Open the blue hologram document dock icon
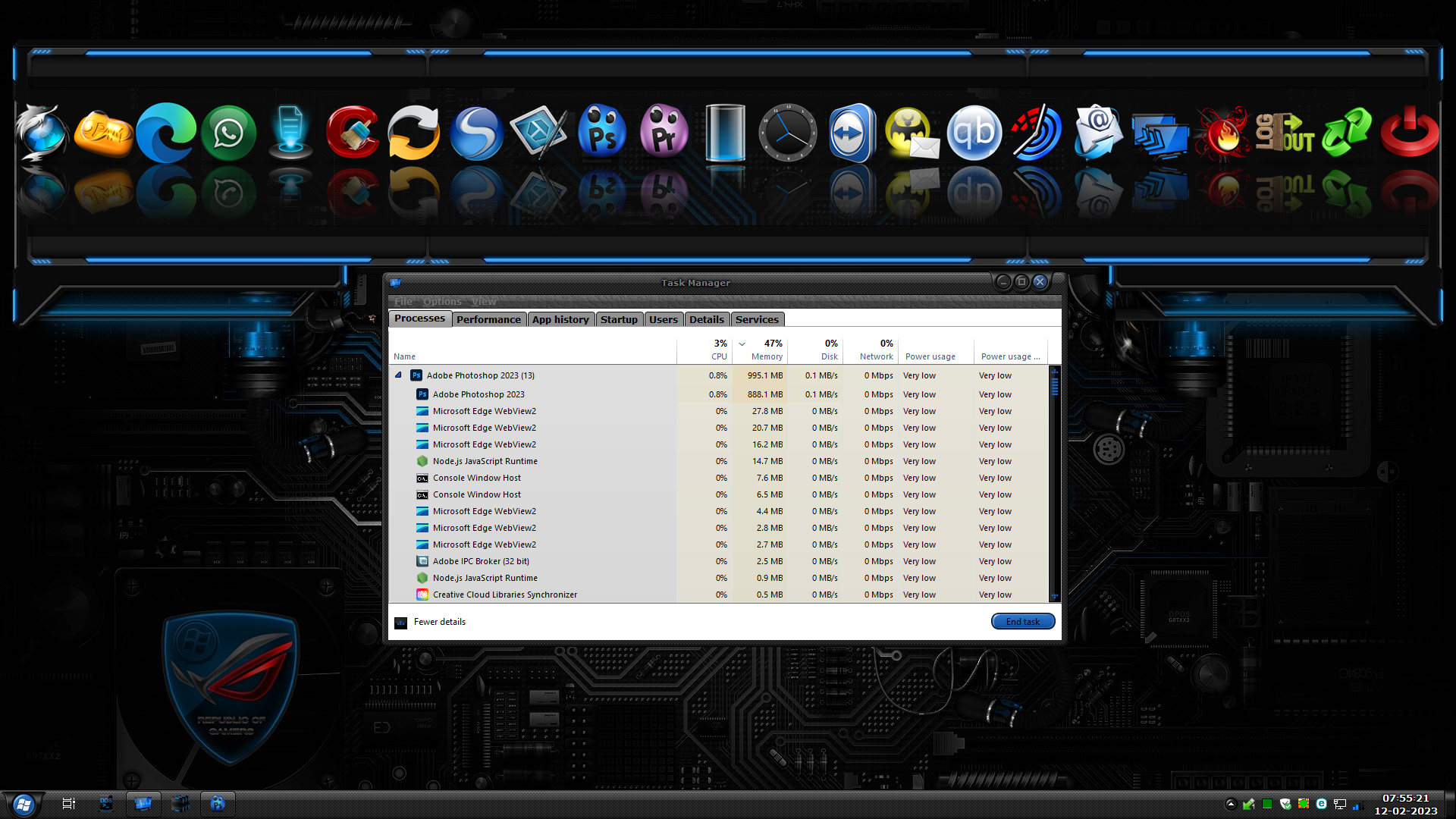 290,133
